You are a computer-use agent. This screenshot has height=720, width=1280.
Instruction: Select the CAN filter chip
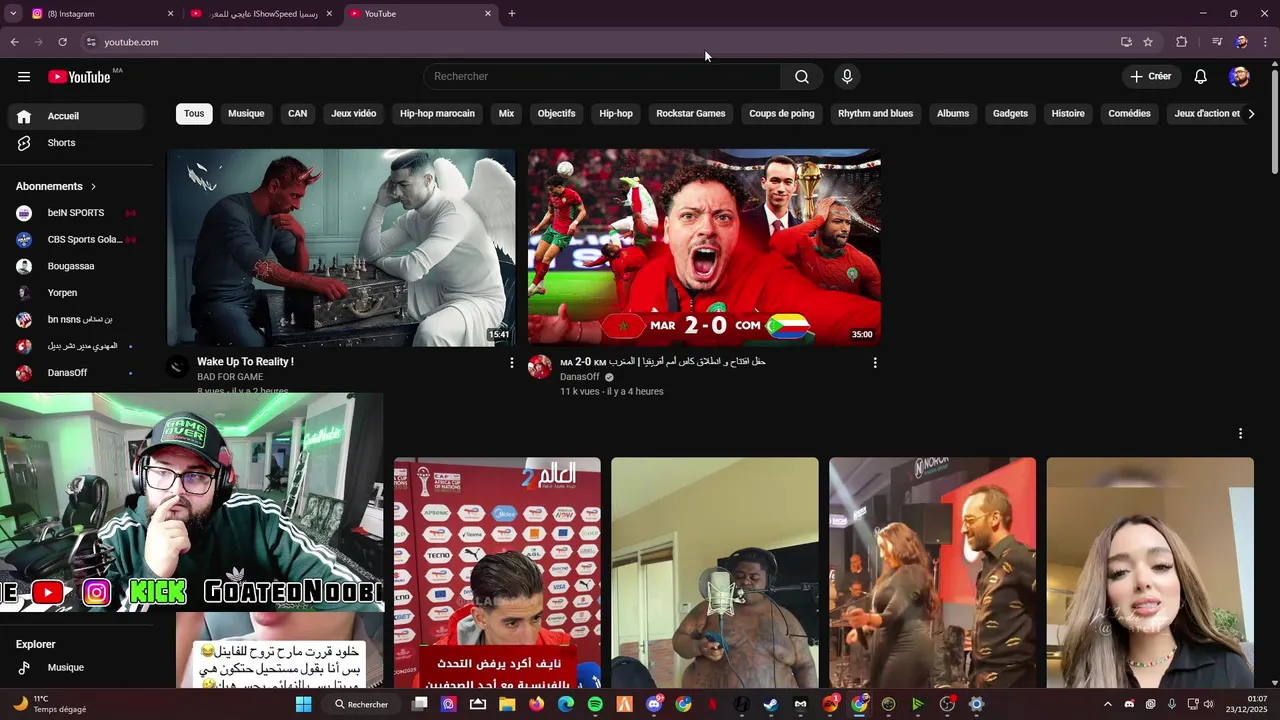coord(298,114)
